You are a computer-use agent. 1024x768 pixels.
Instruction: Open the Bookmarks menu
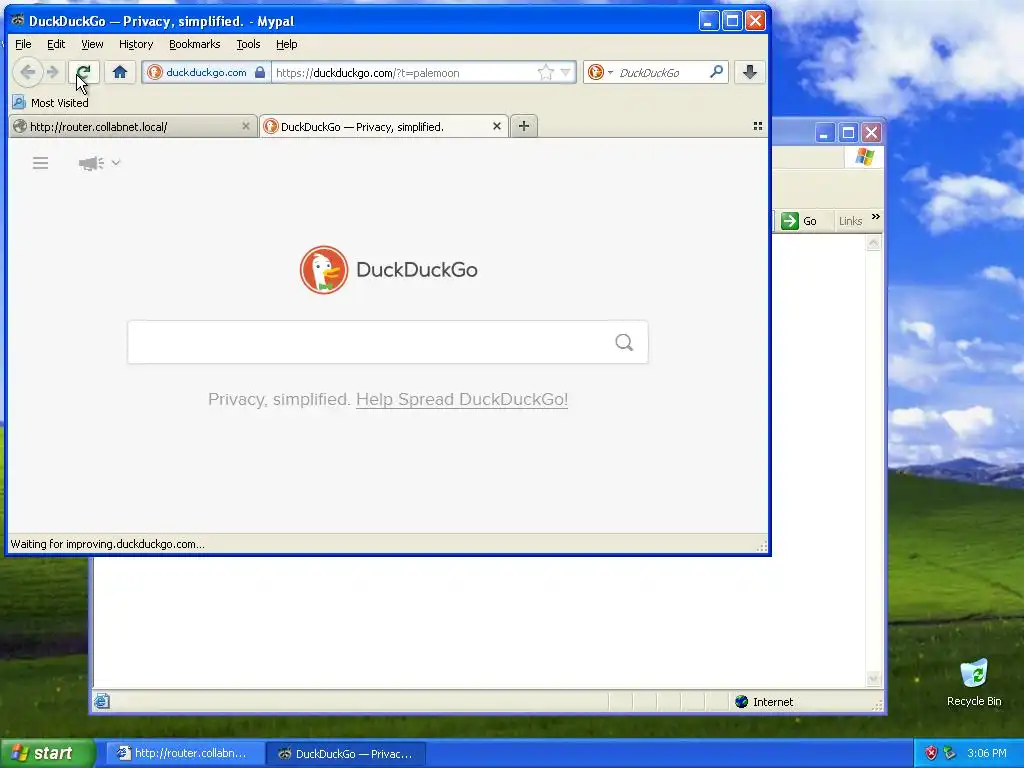pyautogui.click(x=195, y=44)
